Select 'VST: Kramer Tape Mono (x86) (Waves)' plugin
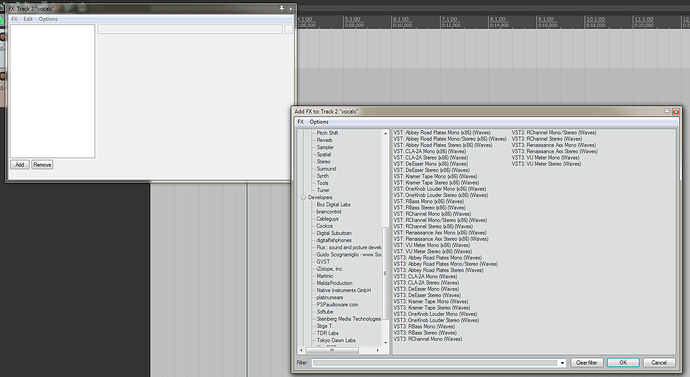This screenshot has width=690, height=377. pos(435,176)
